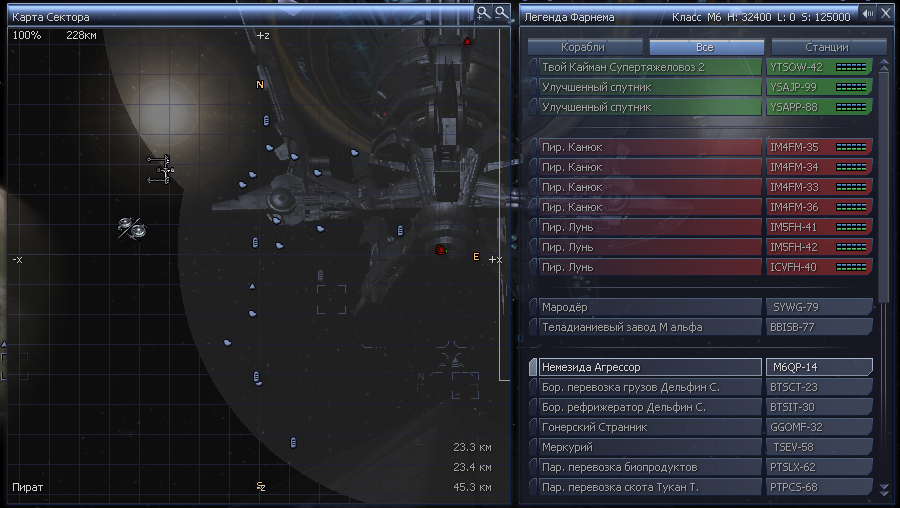Click the Пират label at map bottom-left

[x=28, y=487]
